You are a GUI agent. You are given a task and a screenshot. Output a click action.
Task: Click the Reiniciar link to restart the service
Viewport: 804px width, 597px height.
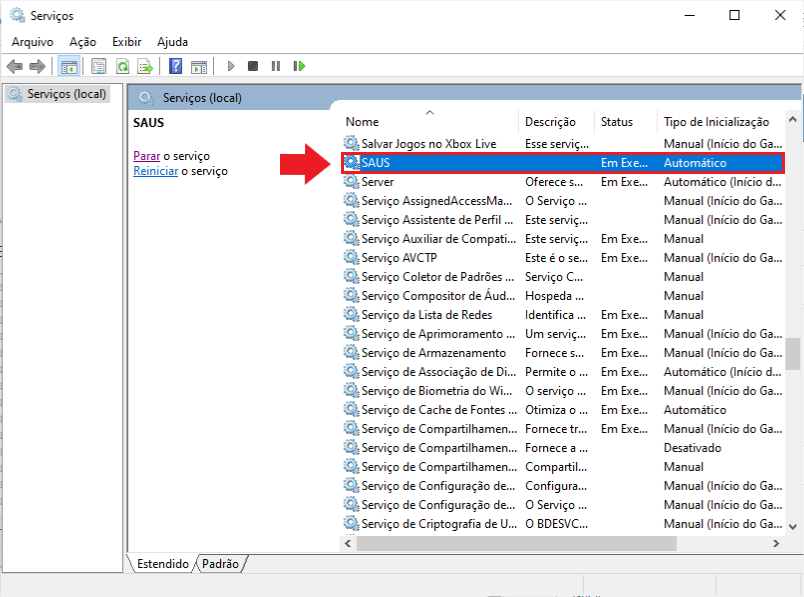pos(155,171)
